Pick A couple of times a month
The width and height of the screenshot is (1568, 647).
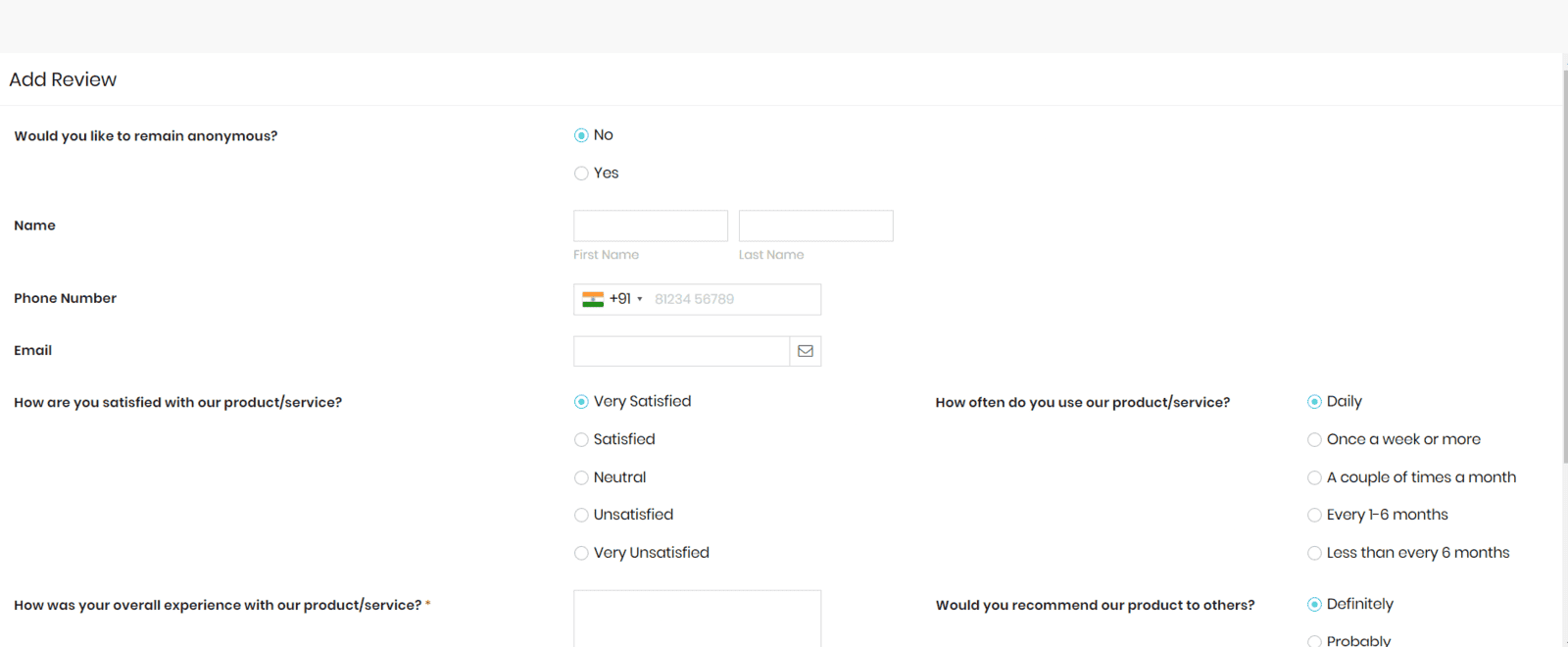(1314, 478)
